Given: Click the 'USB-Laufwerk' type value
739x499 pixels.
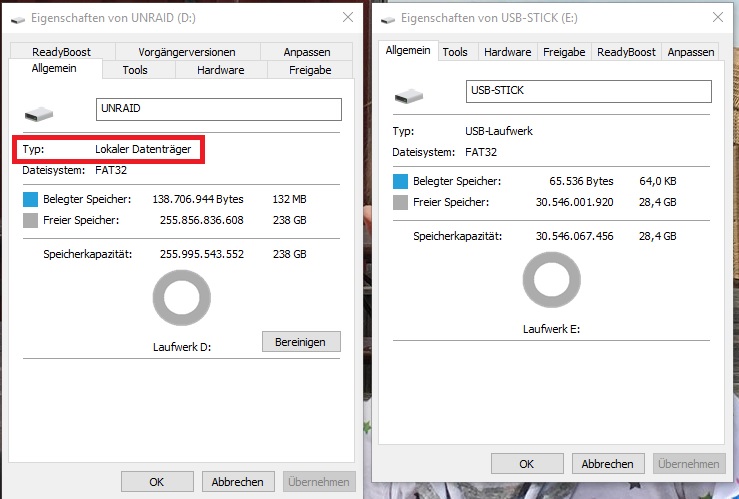Looking at the screenshot, I should [x=499, y=131].
